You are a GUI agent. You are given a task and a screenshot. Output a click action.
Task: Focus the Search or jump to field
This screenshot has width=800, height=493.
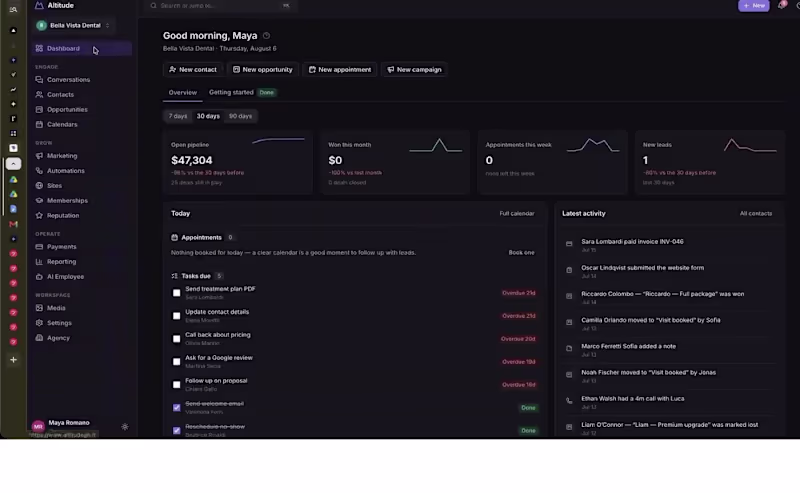coord(220,6)
